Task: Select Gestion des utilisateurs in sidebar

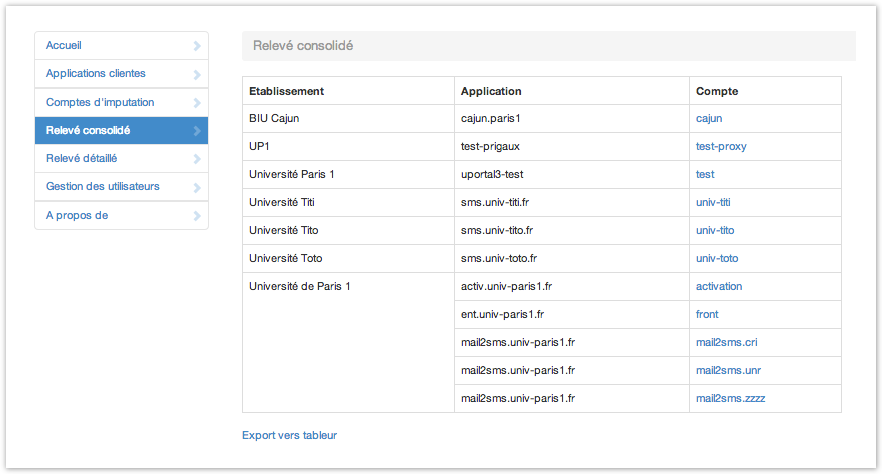Action: point(103,186)
